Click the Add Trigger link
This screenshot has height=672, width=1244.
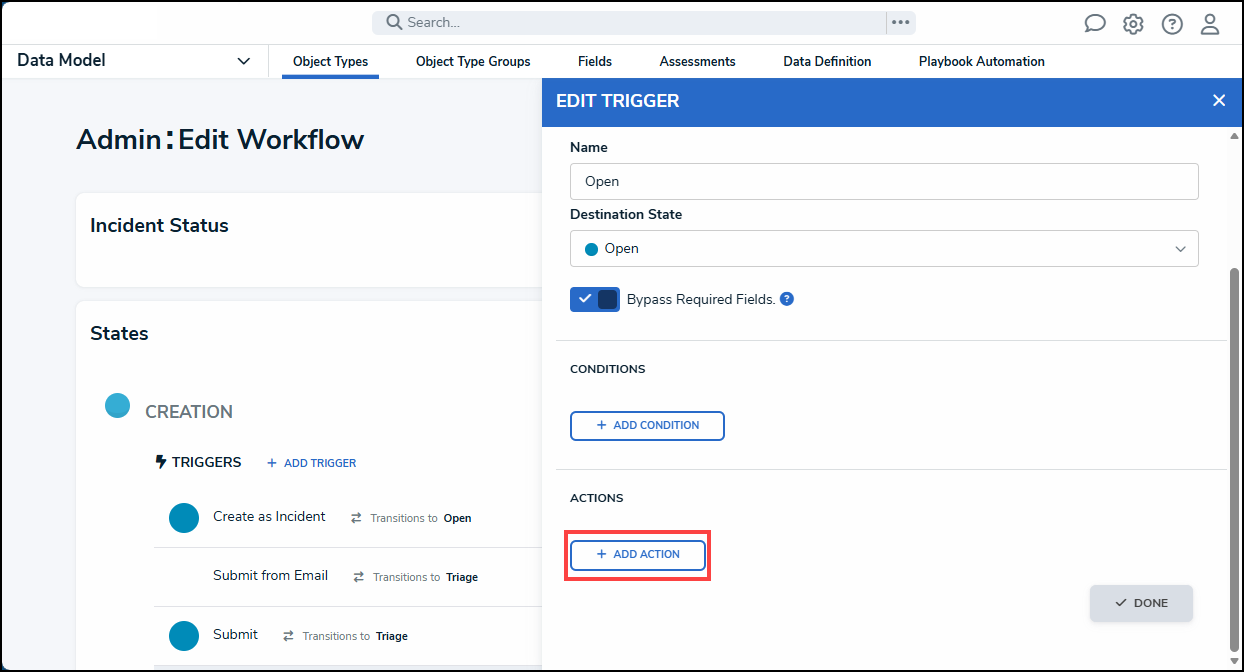311,463
